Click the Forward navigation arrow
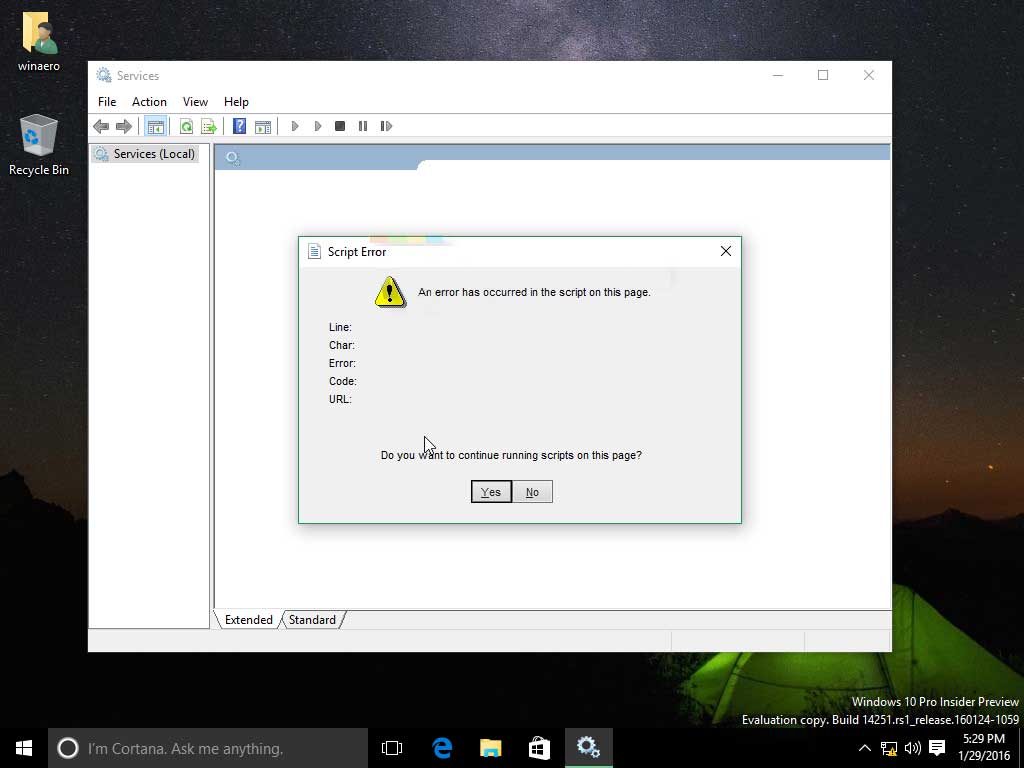The width and height of the screenshot is (1024, 768). tap(122, 126)
